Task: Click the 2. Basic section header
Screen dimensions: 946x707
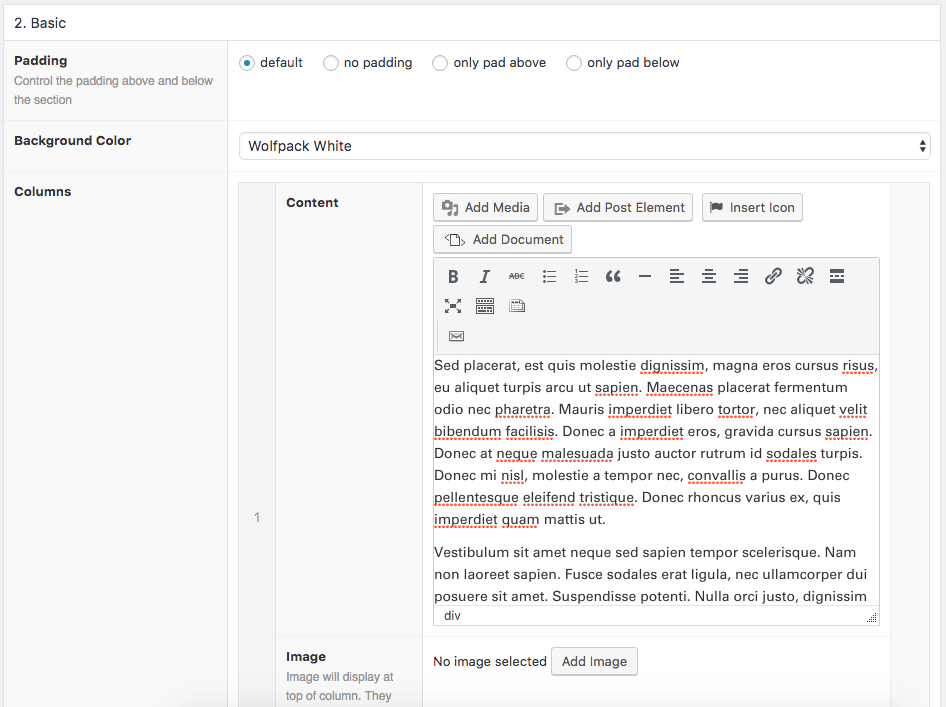Action: 472,23
